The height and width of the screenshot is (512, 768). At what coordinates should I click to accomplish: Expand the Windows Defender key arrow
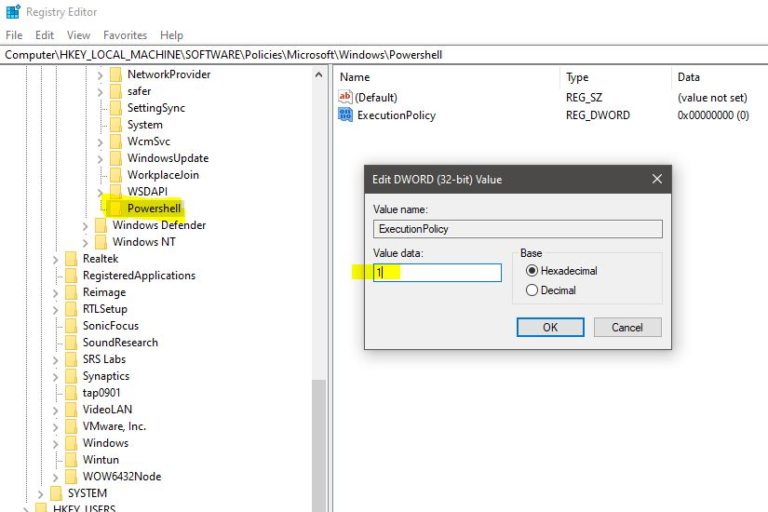(x=85, y=226)
